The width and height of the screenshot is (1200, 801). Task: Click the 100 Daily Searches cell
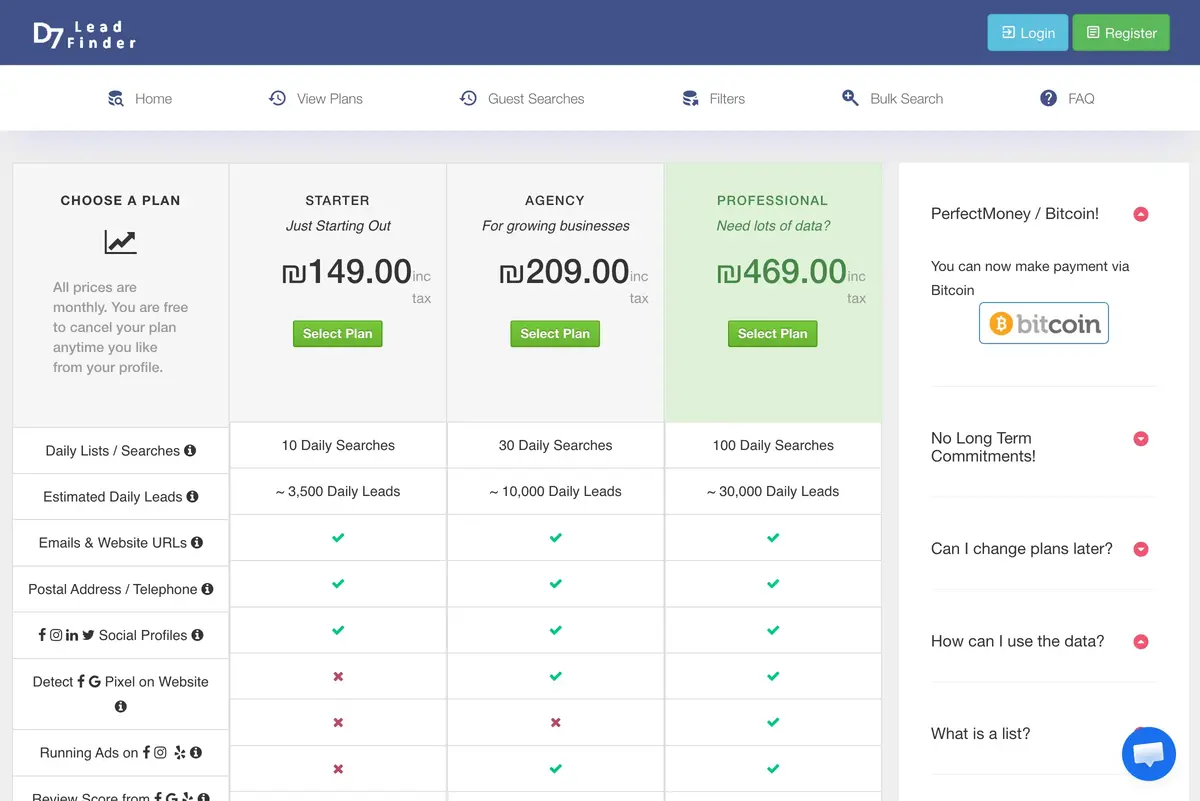click(773, 445)
